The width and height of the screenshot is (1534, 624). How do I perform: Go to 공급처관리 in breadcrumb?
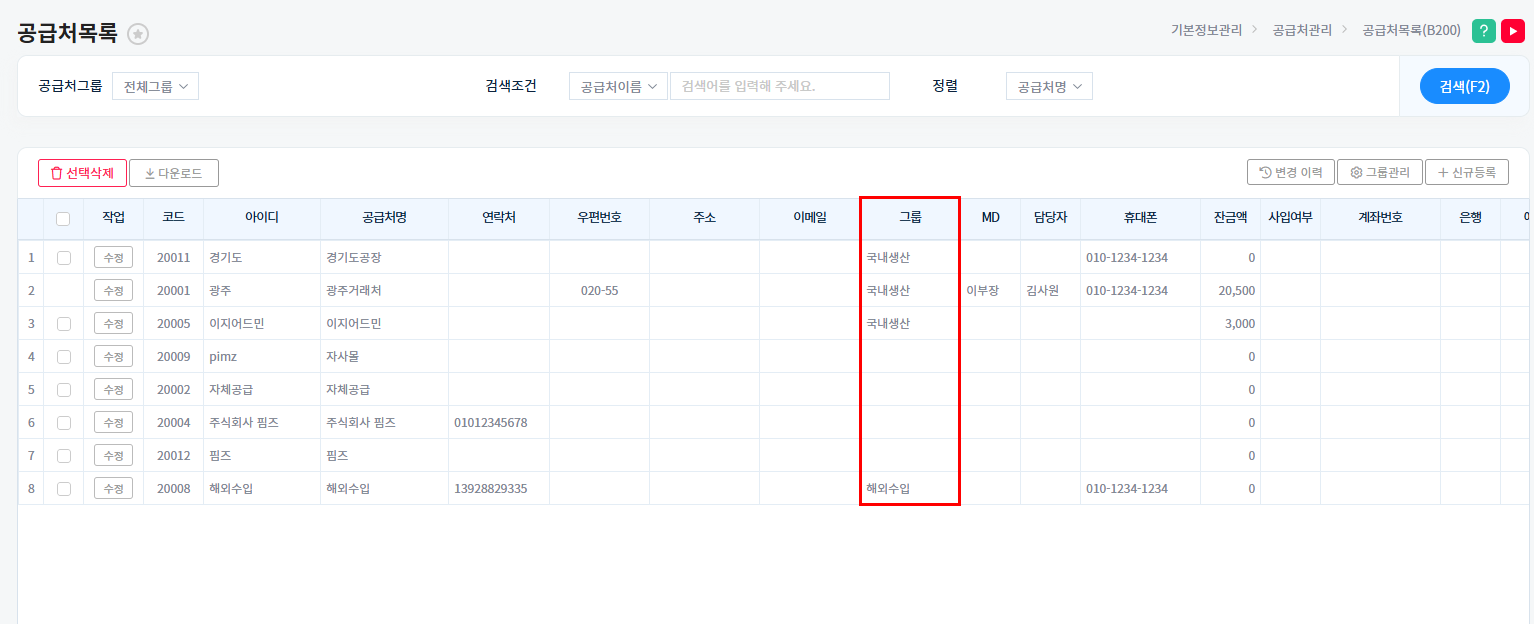point(1302,31)
